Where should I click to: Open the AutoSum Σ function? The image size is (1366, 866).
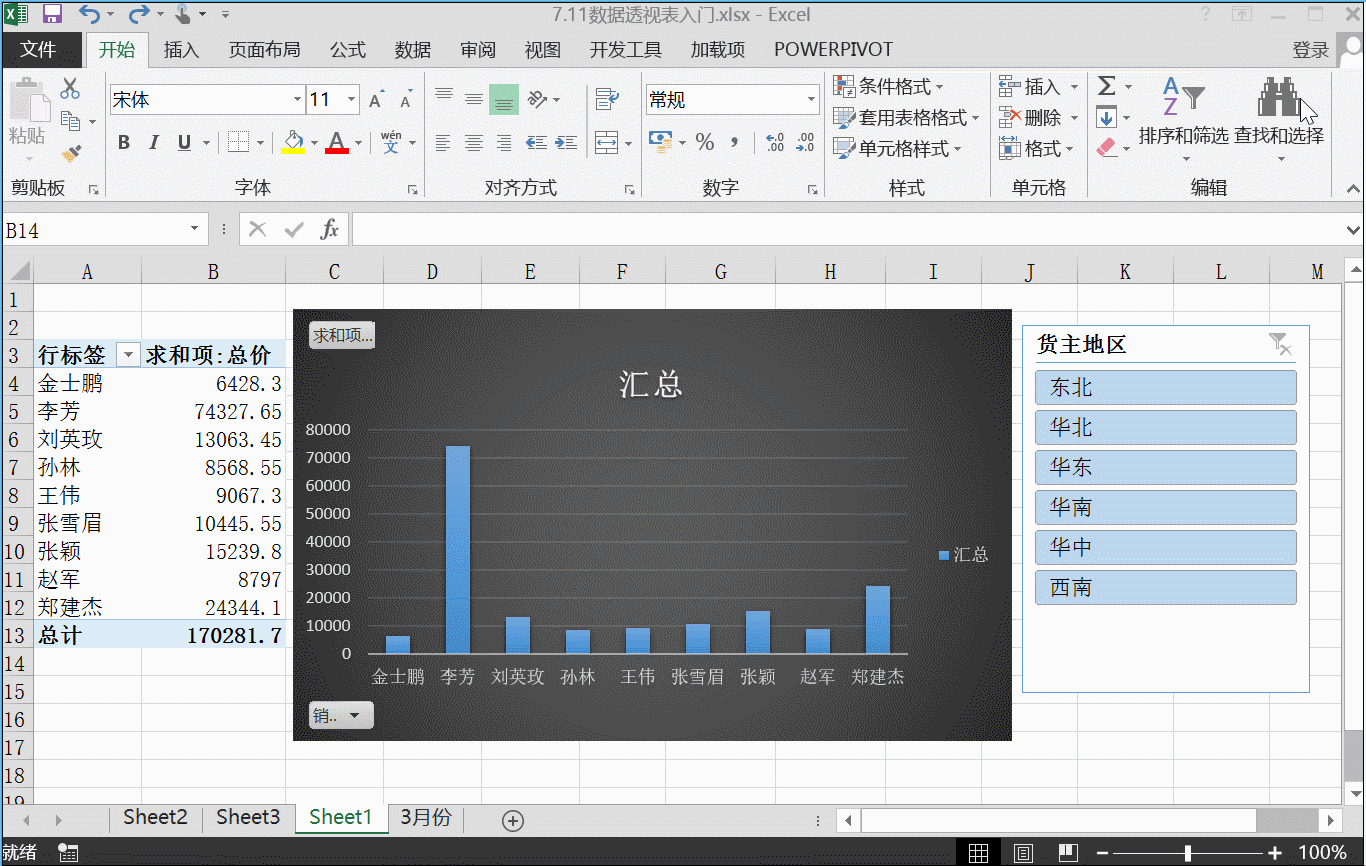click(1110, 86)
